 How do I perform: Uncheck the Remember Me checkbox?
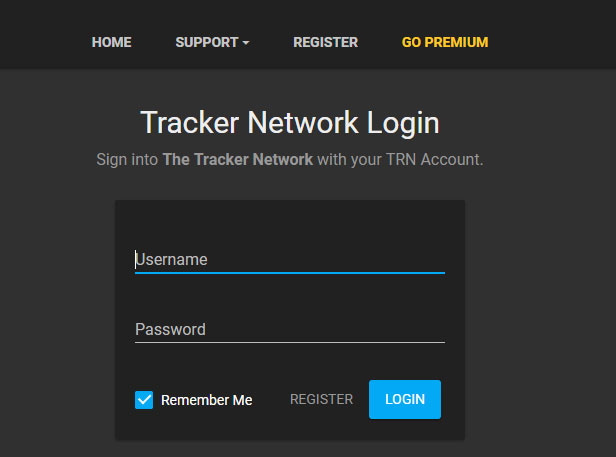(144, 400)
